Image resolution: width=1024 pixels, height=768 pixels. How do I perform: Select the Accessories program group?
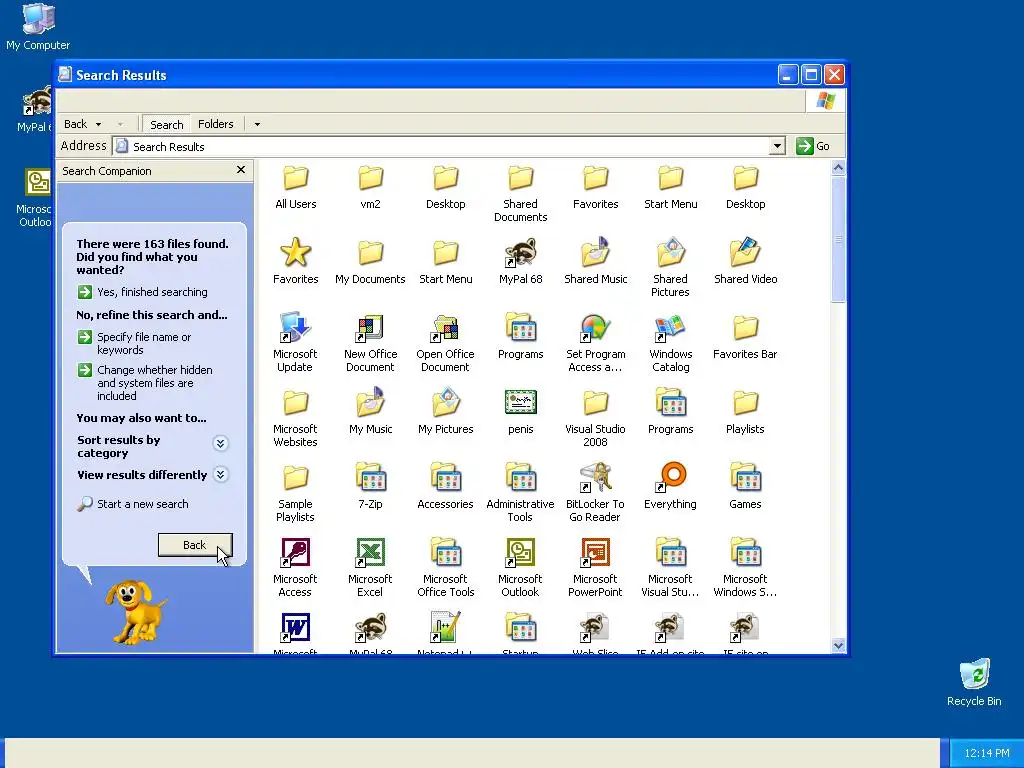click(x=445, y=487)
